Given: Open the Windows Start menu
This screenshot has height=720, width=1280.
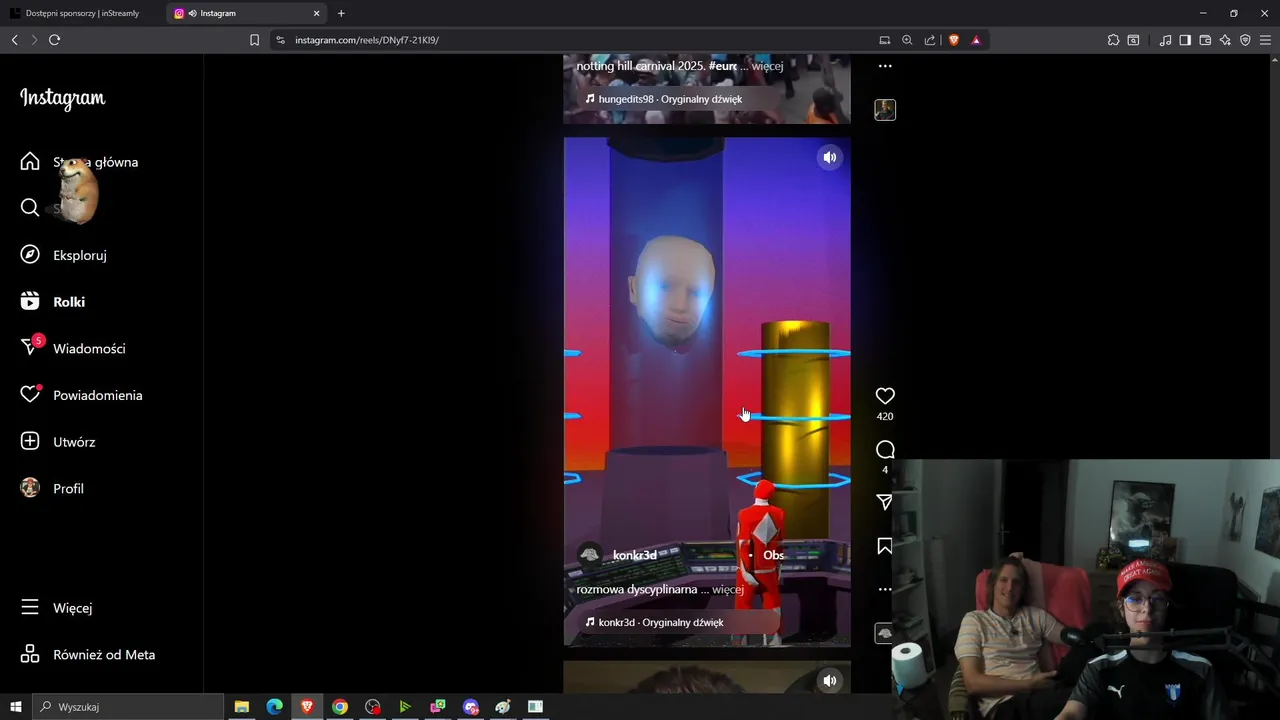Looking at the screenshot, I should (x=16, y=707).
